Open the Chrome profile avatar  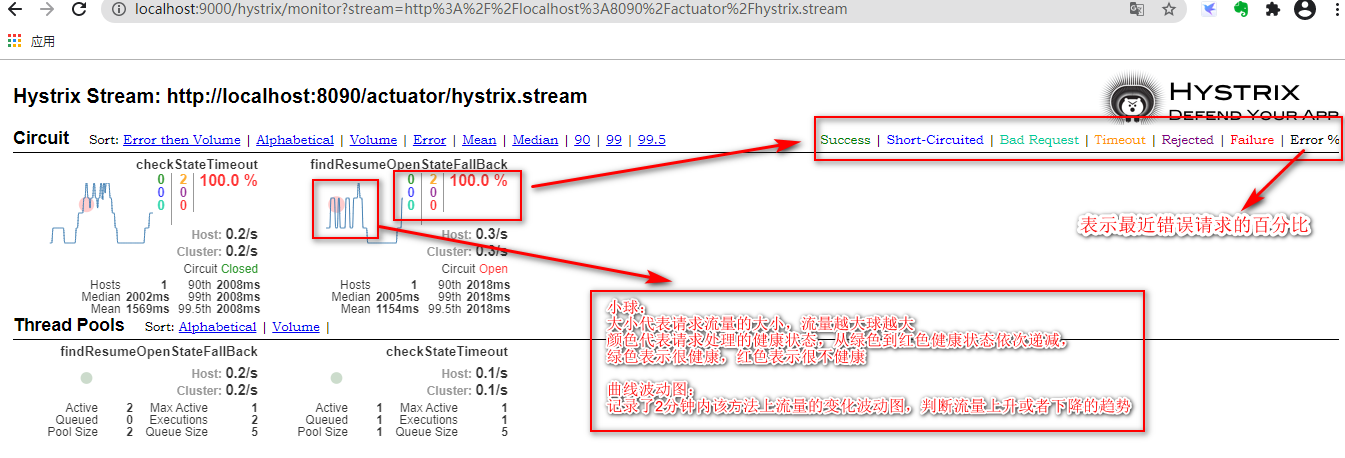pyautogui.click(x=1304, y=9)
